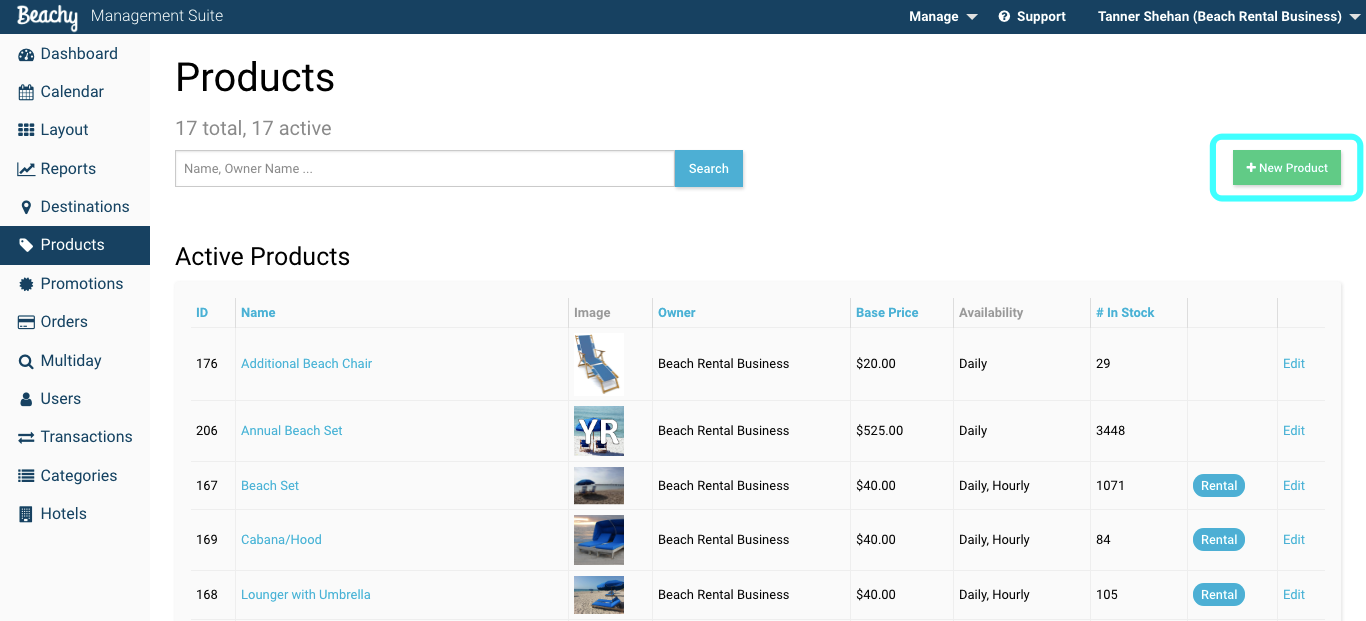
Task: Open Lounger with Umbrella product link
Action: (306, 595)
